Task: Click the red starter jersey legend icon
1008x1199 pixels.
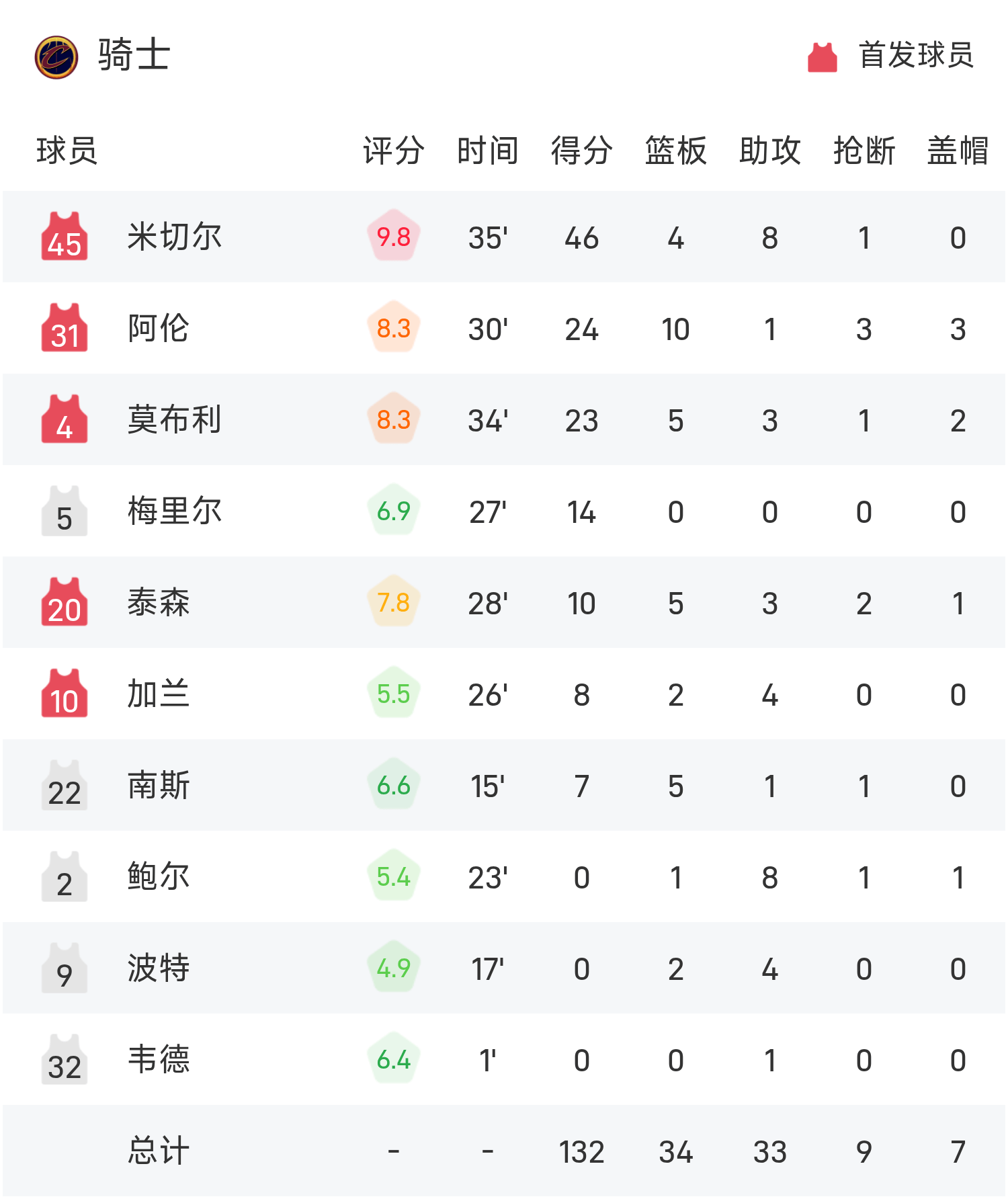Action: (x=822, y=57)
